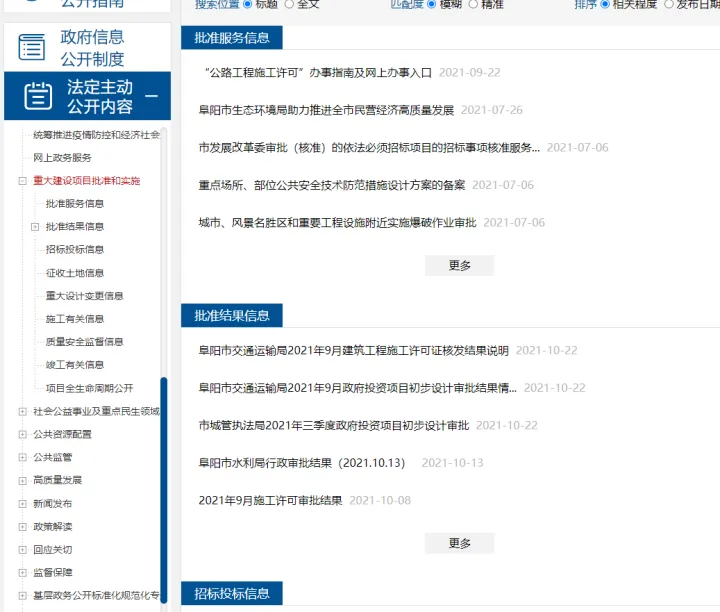The height and width of the screenshot is (612, 720).
Task: Expand the 高质量发展 tree node
Action: coord(22,481)
